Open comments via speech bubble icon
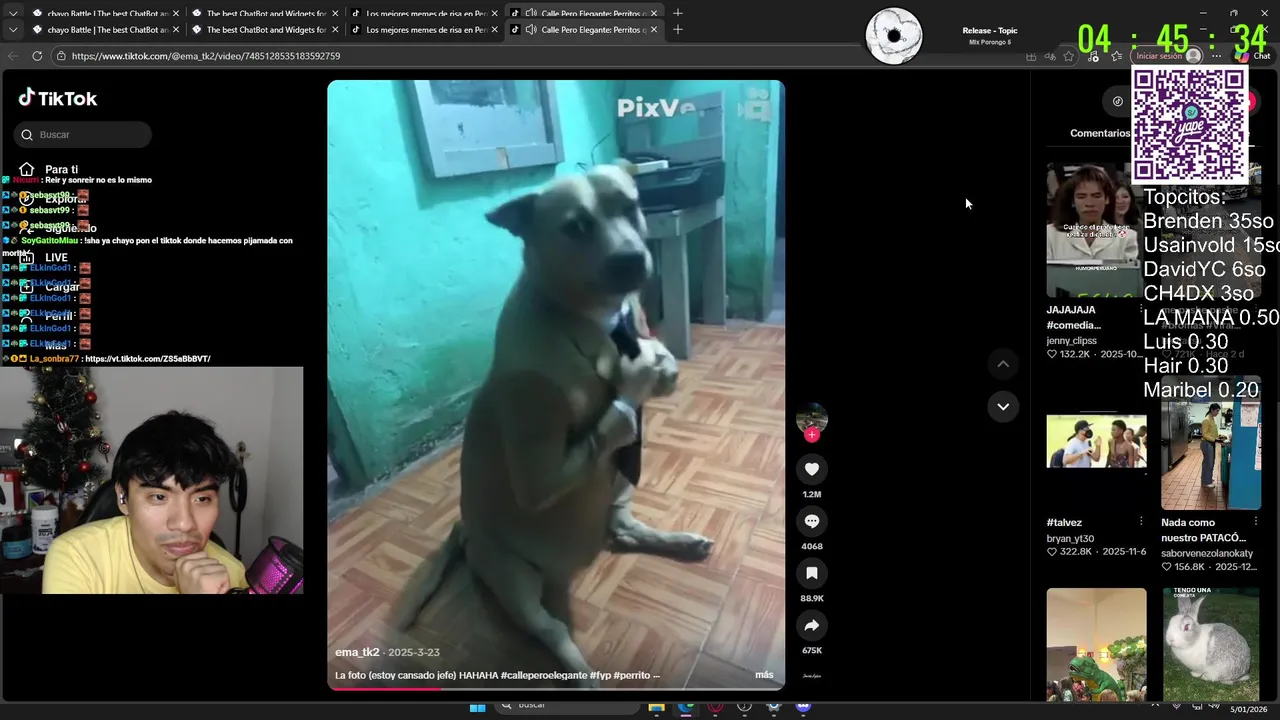This screenshot has height=720, width=1280. [812, 521]
